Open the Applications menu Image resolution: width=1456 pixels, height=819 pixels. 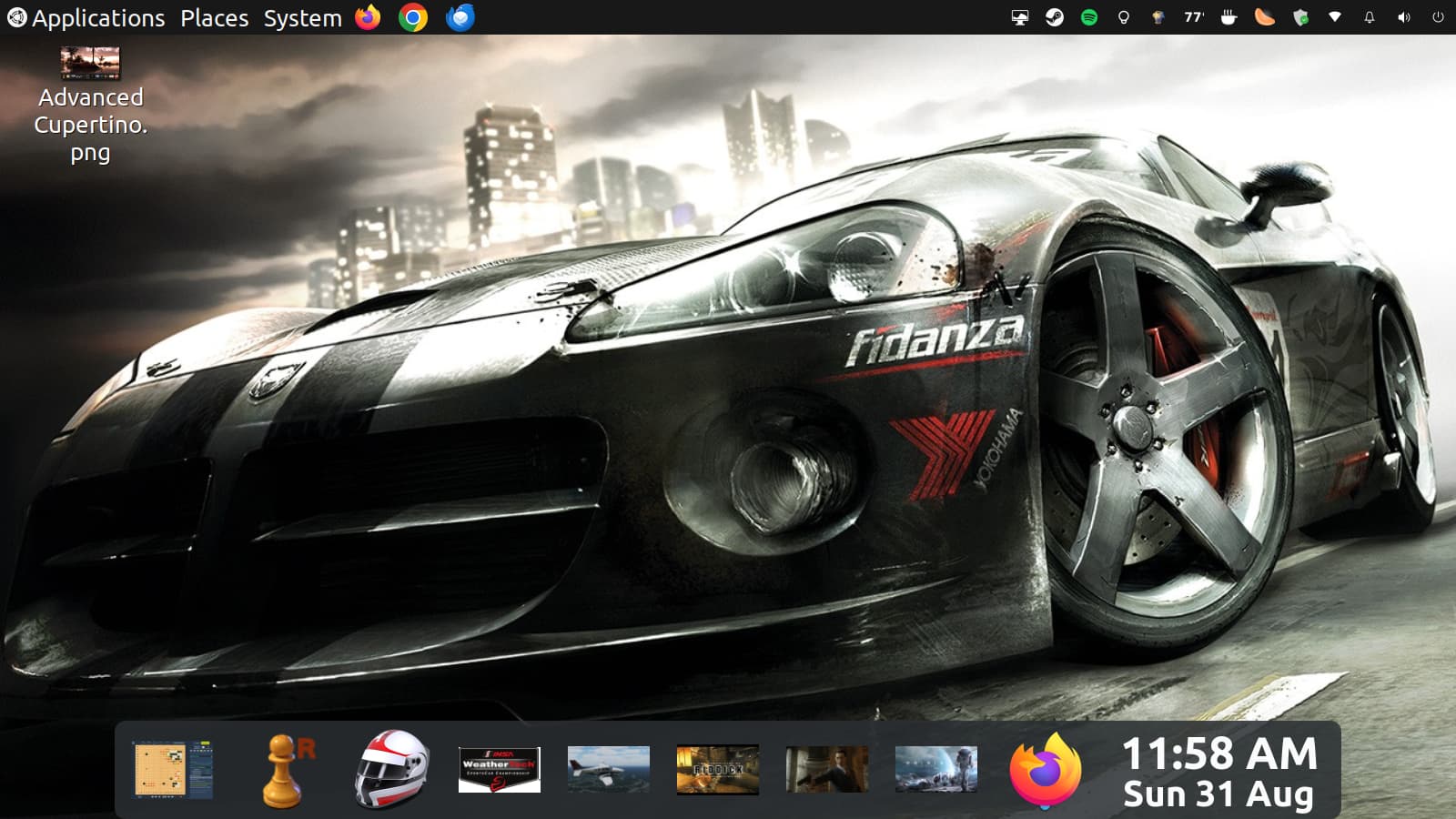click(86, 18)
